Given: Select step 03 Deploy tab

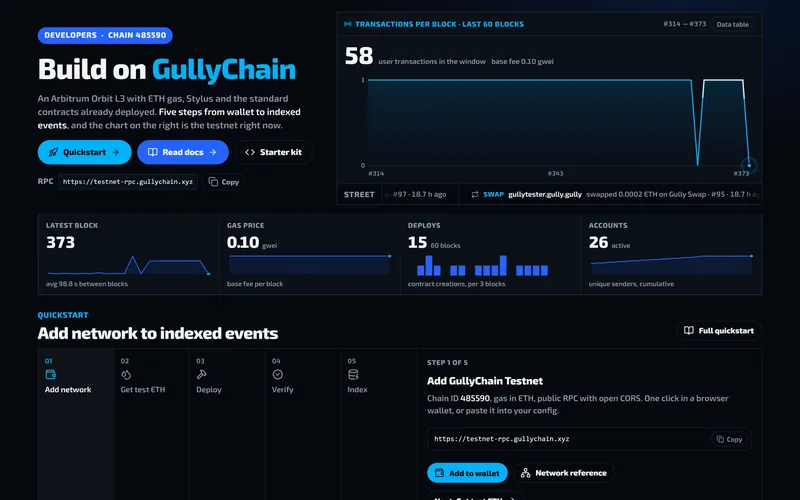Looking at the screenshot, I should pyautogui.click(x=227, y=424).
